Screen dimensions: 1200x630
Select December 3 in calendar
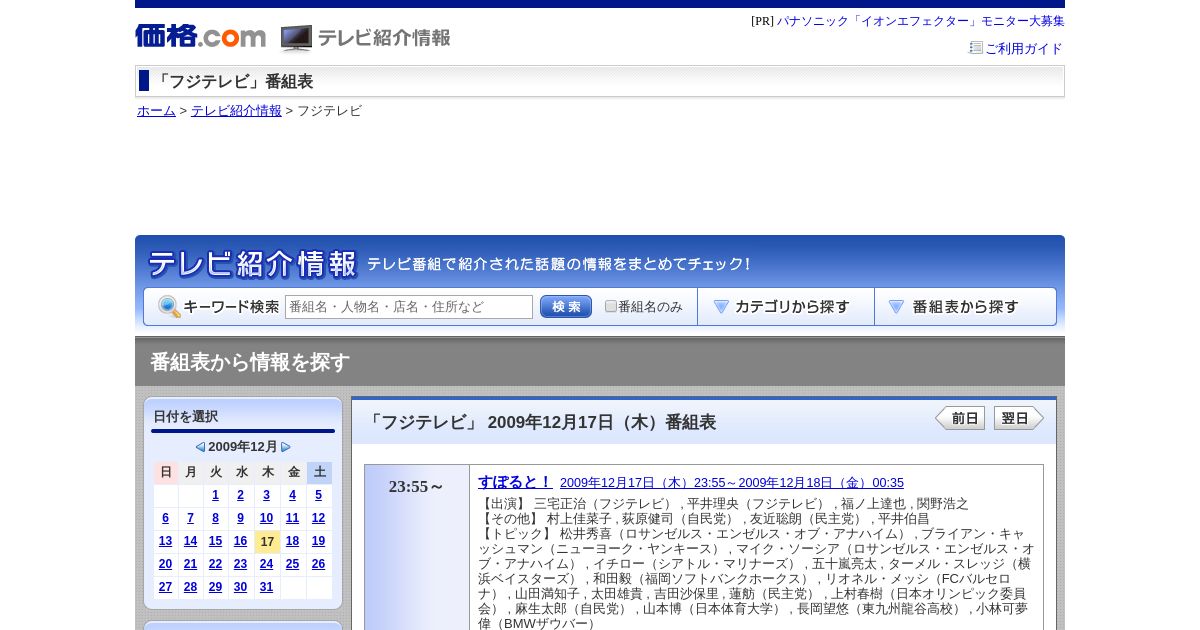pyautogui.click(x=266, y=495)
